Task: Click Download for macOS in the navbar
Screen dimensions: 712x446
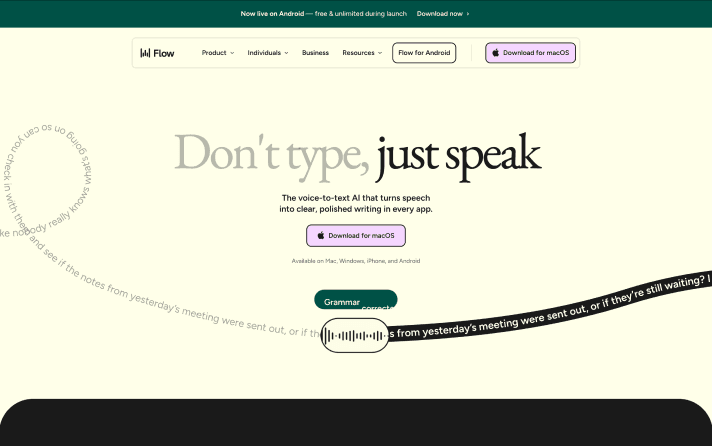Action: pos(530,53)
